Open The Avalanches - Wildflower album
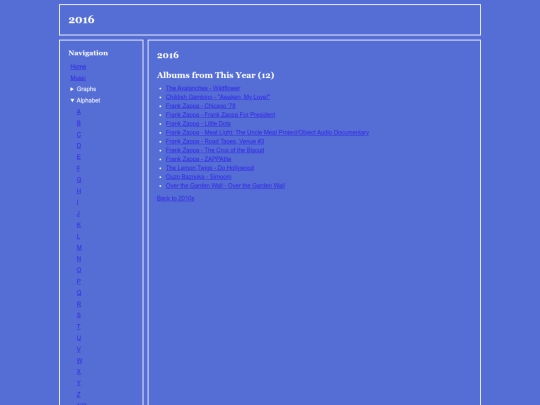The image size is (540, 405). click(203, 88)
